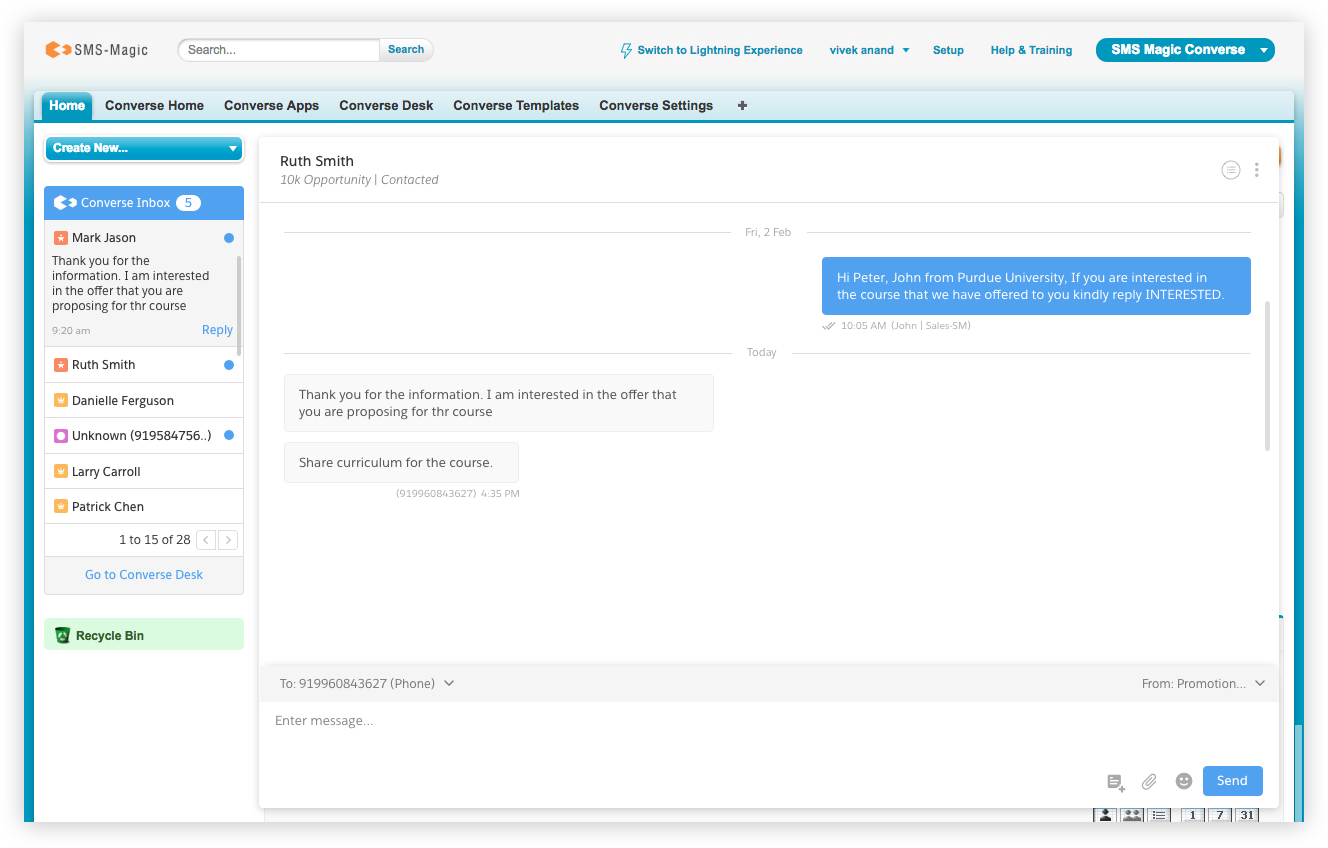Insert a message template via template icon
Viewport: 1328px width, 848px height.
click(x=1116, y=782)
